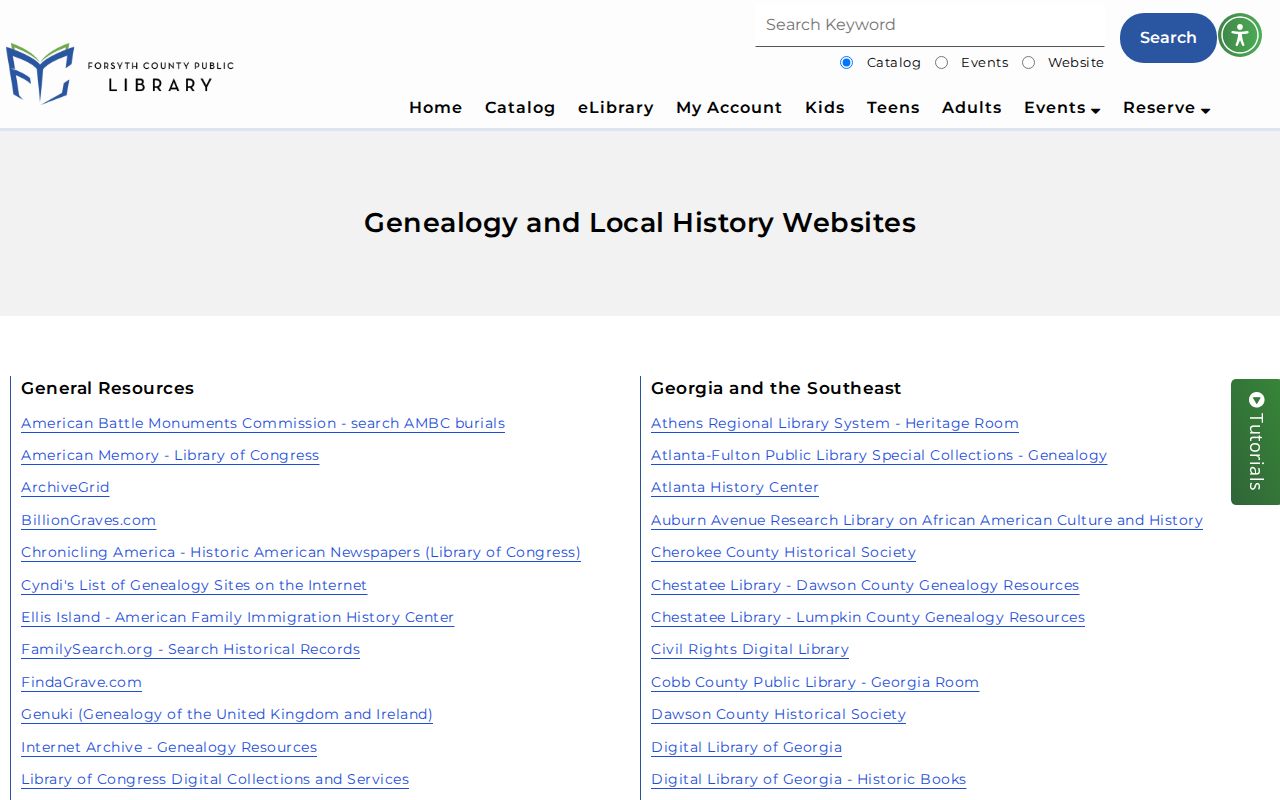Open Ellis Island immigration history link
Image resolution: width=1280 pixels, height=800 pixels.
click(237, 617)
